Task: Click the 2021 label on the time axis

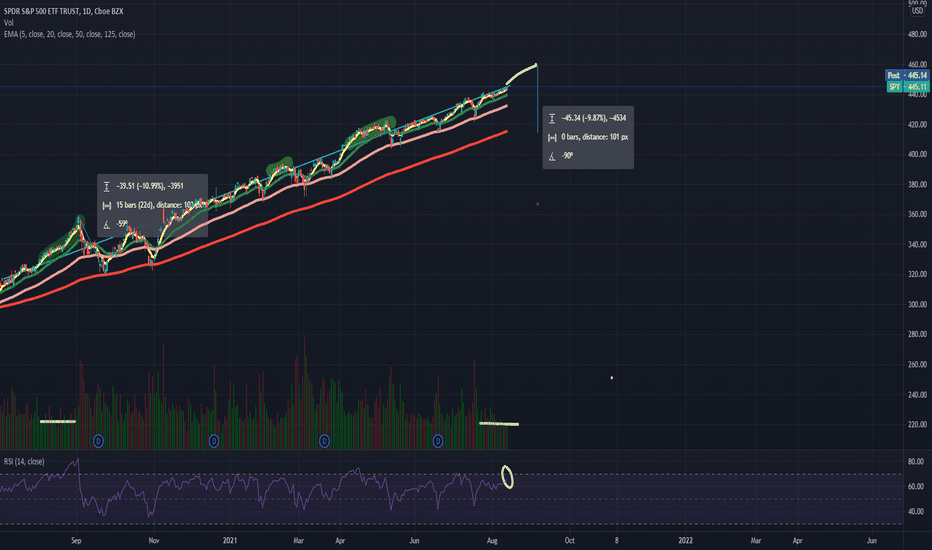Action: [x=230, y=540]
